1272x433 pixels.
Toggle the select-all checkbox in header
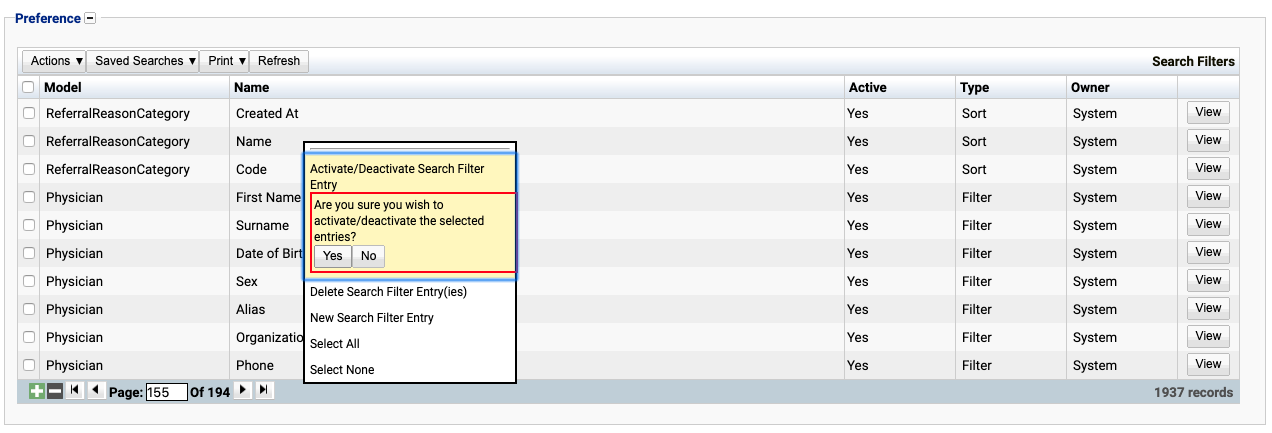coord(29,88)
